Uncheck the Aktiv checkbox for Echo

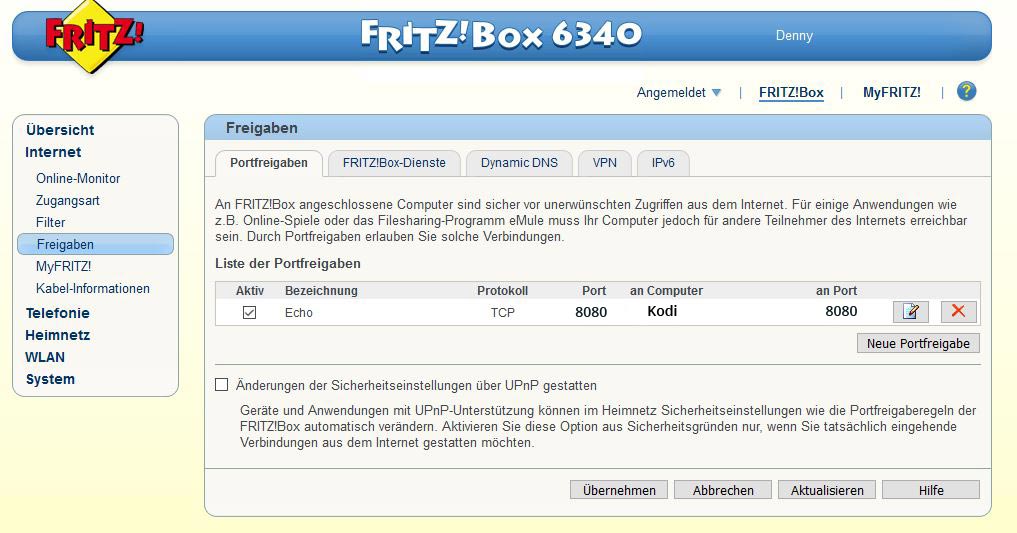click(x=249, y=313)
